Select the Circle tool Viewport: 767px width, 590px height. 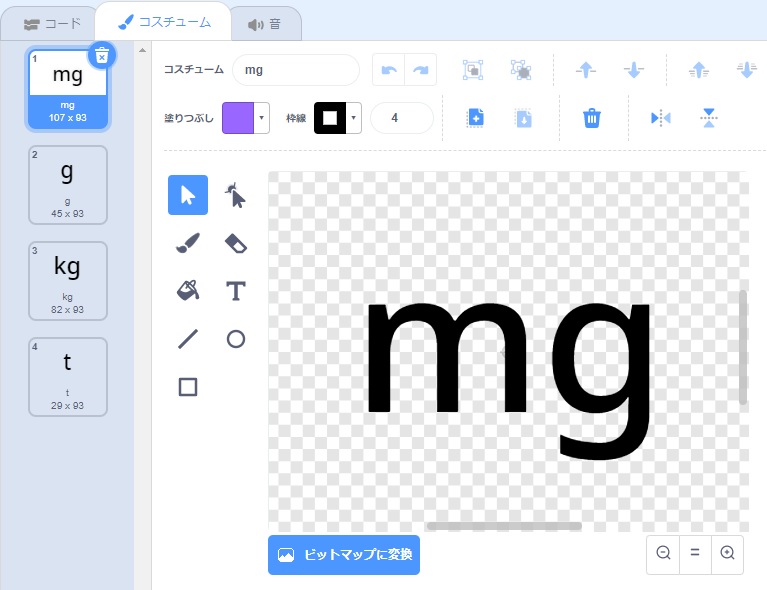pos(235,339)
